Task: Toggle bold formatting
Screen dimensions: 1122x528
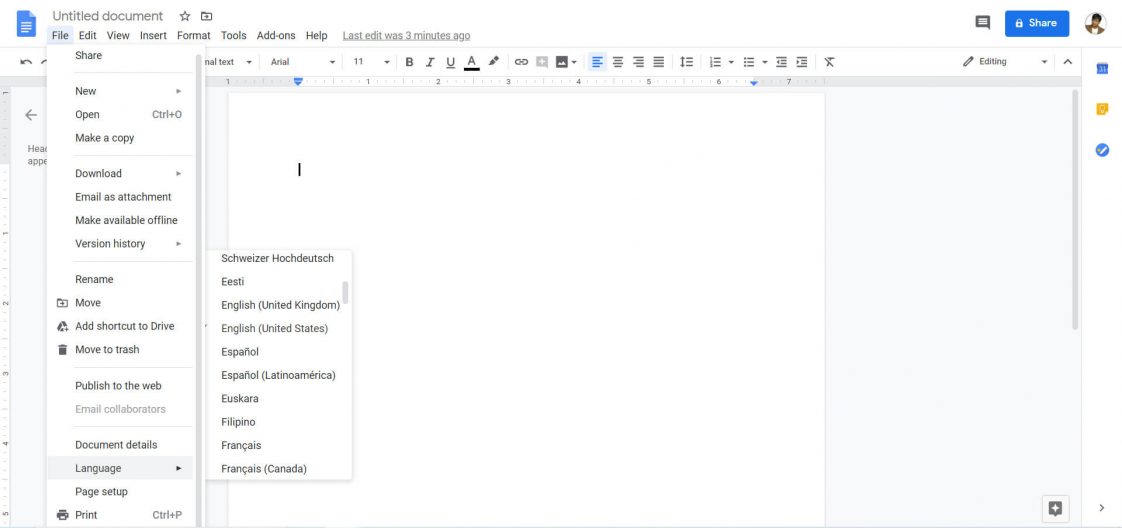Action: pyautogui.click(x=409, y=62)
